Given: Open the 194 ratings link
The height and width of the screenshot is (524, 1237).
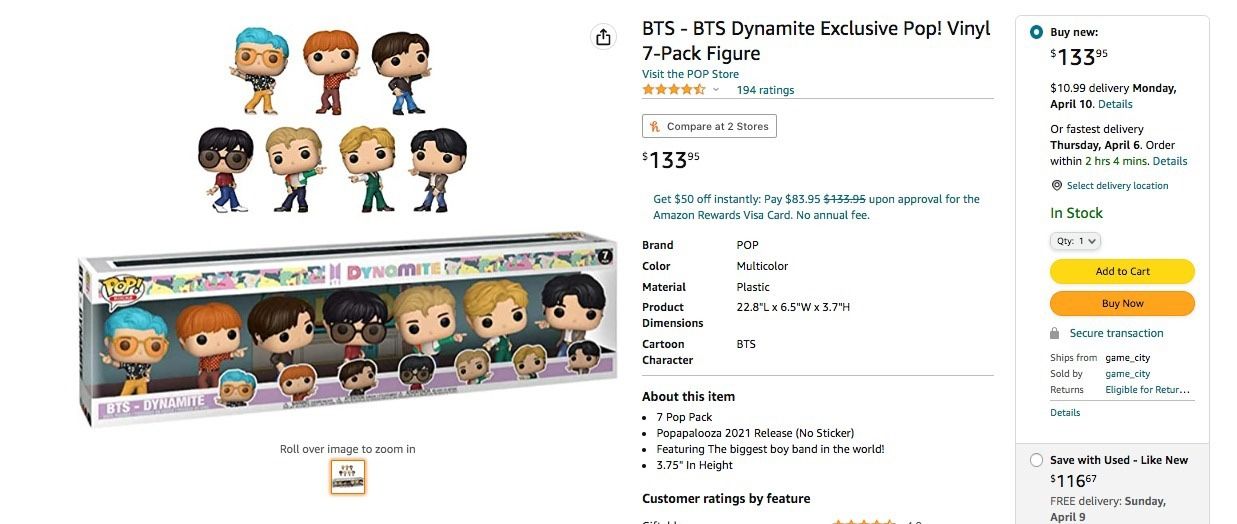Looking at the screenshot, I should click(765, 90).
